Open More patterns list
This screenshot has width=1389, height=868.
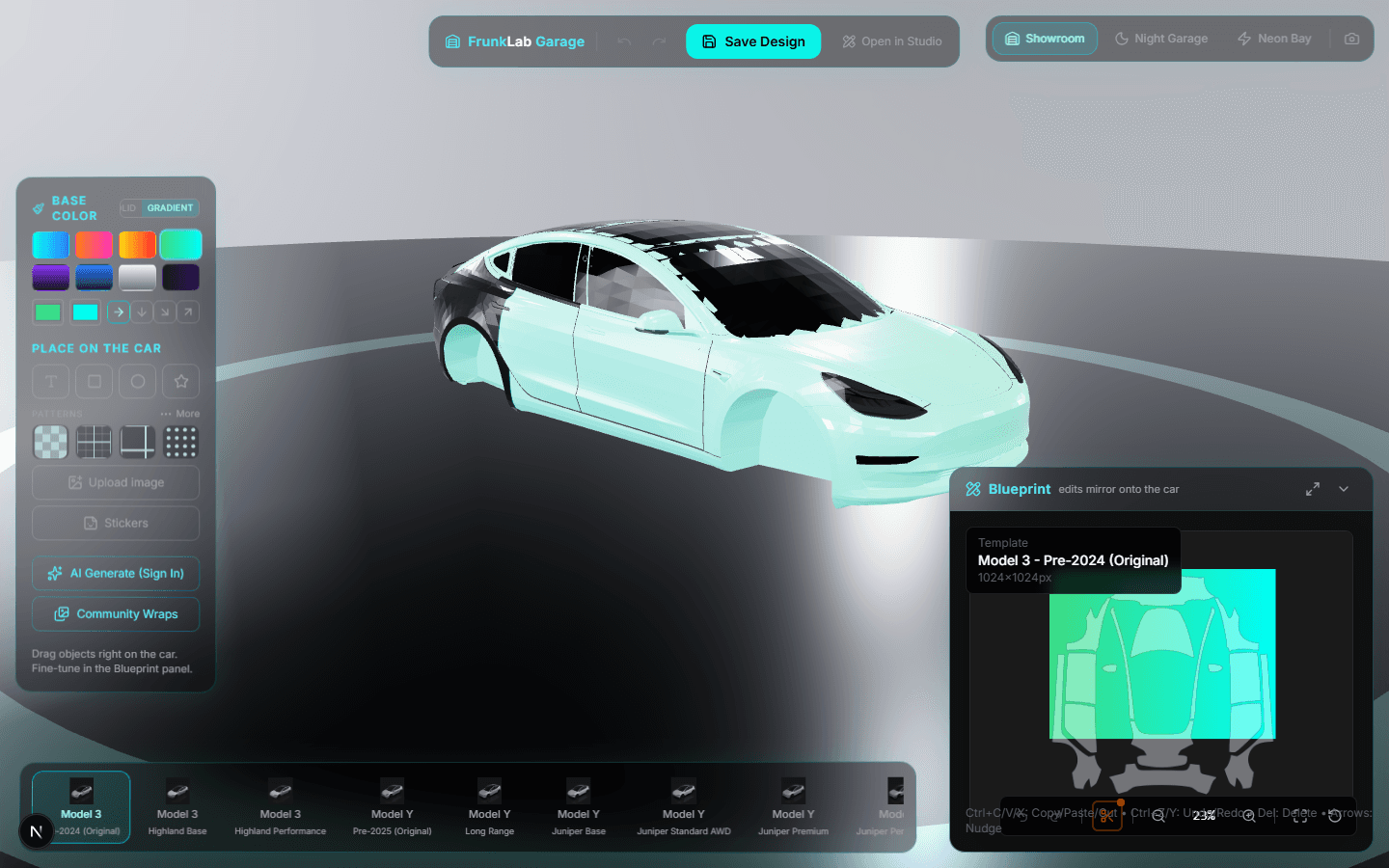[x=180, y=414]
